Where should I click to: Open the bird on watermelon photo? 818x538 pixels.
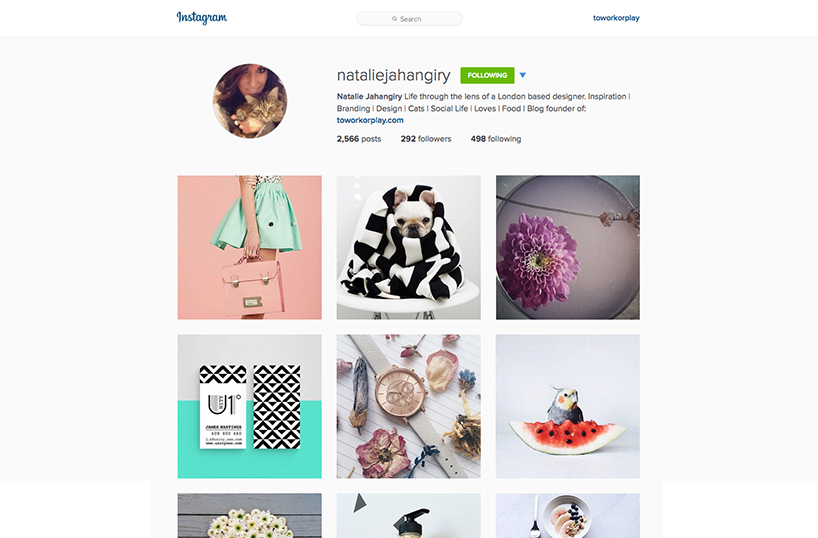[x=568, y=407]
